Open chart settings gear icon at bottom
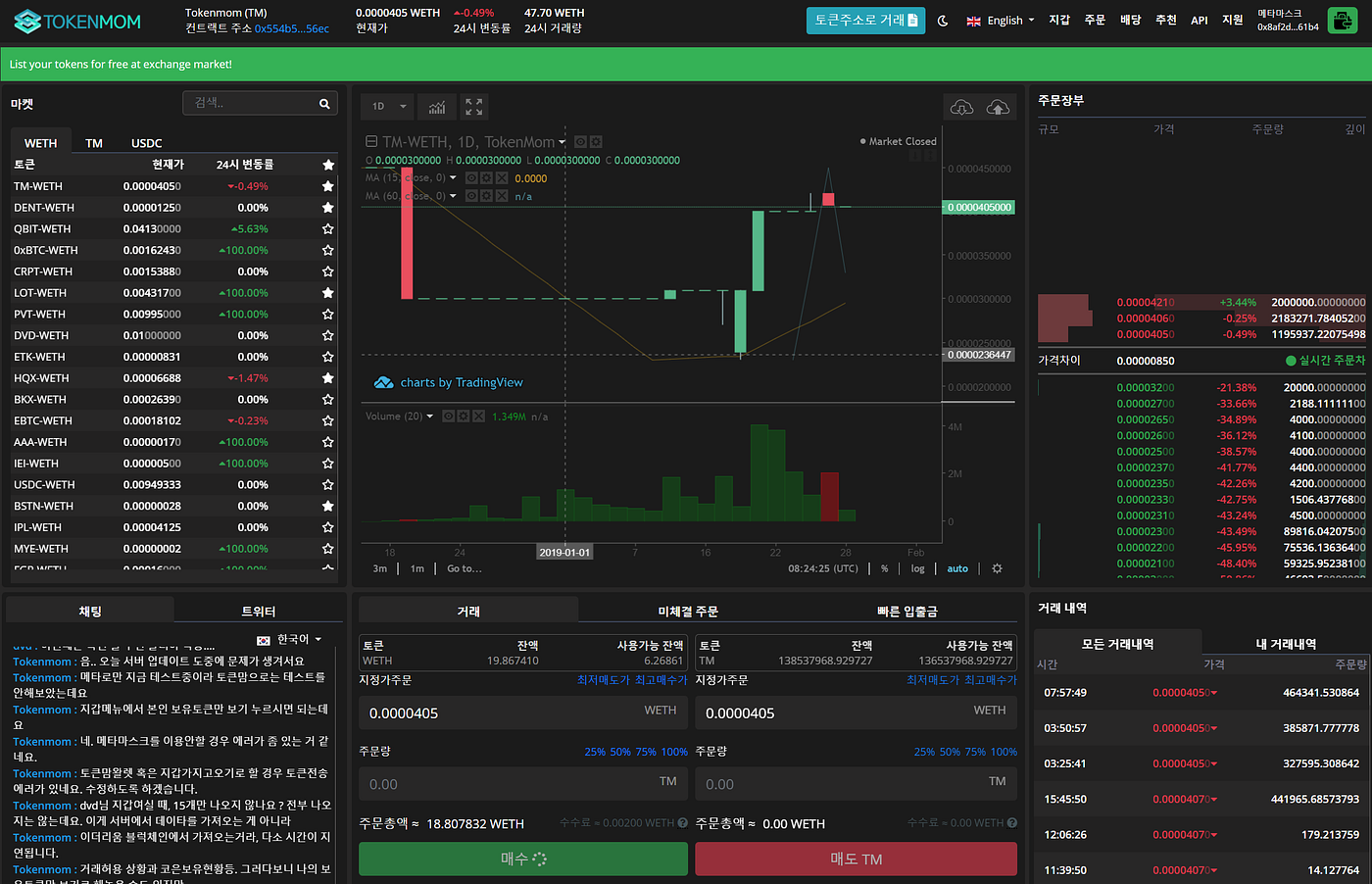The image size is (1372, 884). 997,568
